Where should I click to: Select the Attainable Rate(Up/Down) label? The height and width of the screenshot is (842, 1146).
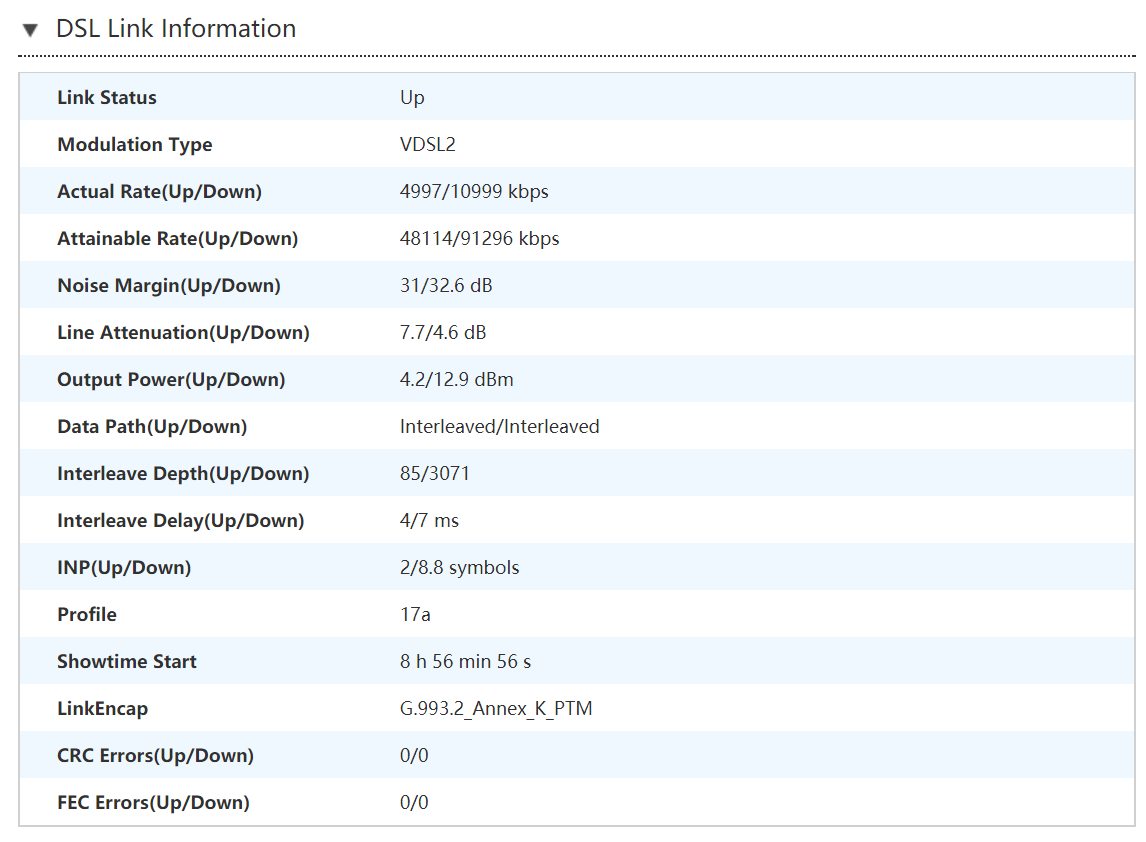tap(177, 238)
